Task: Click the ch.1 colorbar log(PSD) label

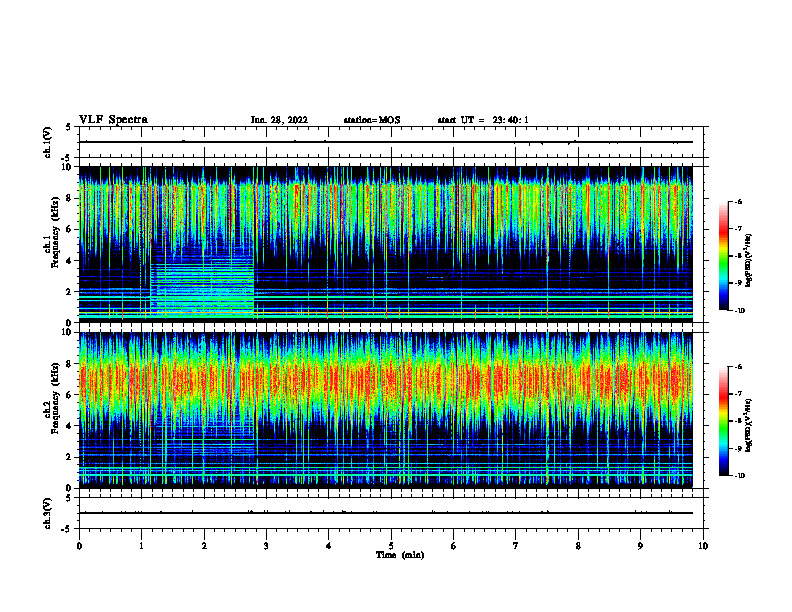Action: (x=749, y=261)
